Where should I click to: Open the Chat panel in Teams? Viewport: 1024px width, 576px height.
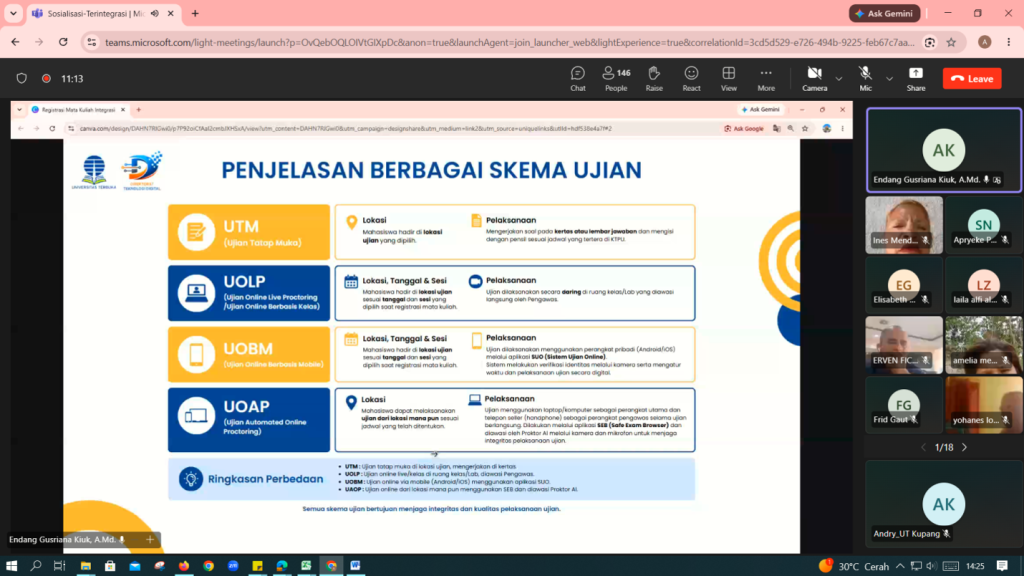pyautogui.click(x=577, y=78)
